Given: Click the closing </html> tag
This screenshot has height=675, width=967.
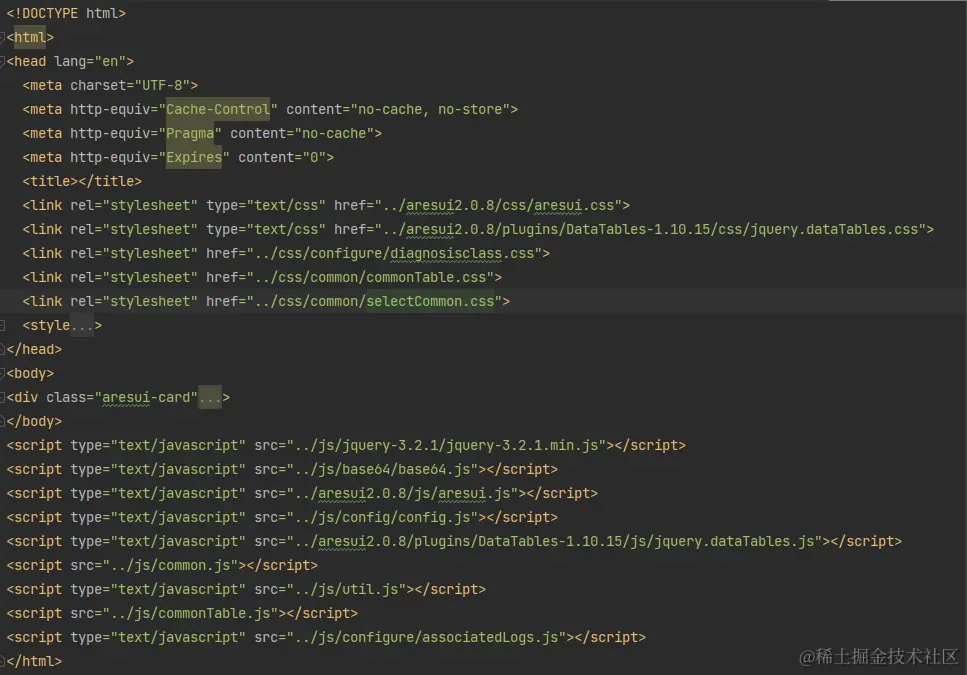Looking at the screenshot, I should pos(34,662).
